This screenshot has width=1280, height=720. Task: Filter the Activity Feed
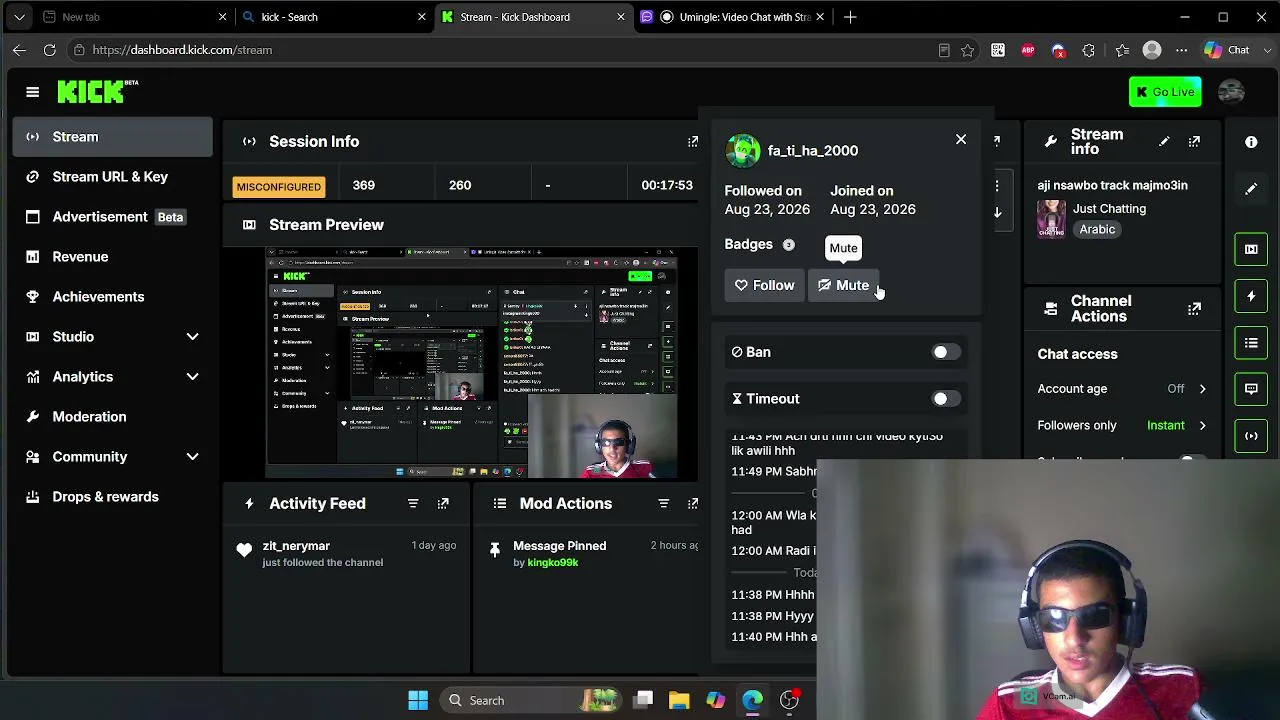[413, 504]
